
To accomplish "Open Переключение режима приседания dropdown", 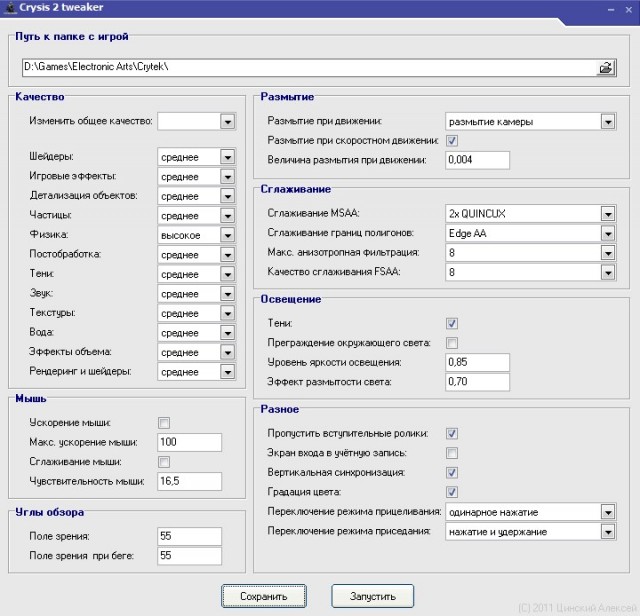I will [x=607, y=531].
